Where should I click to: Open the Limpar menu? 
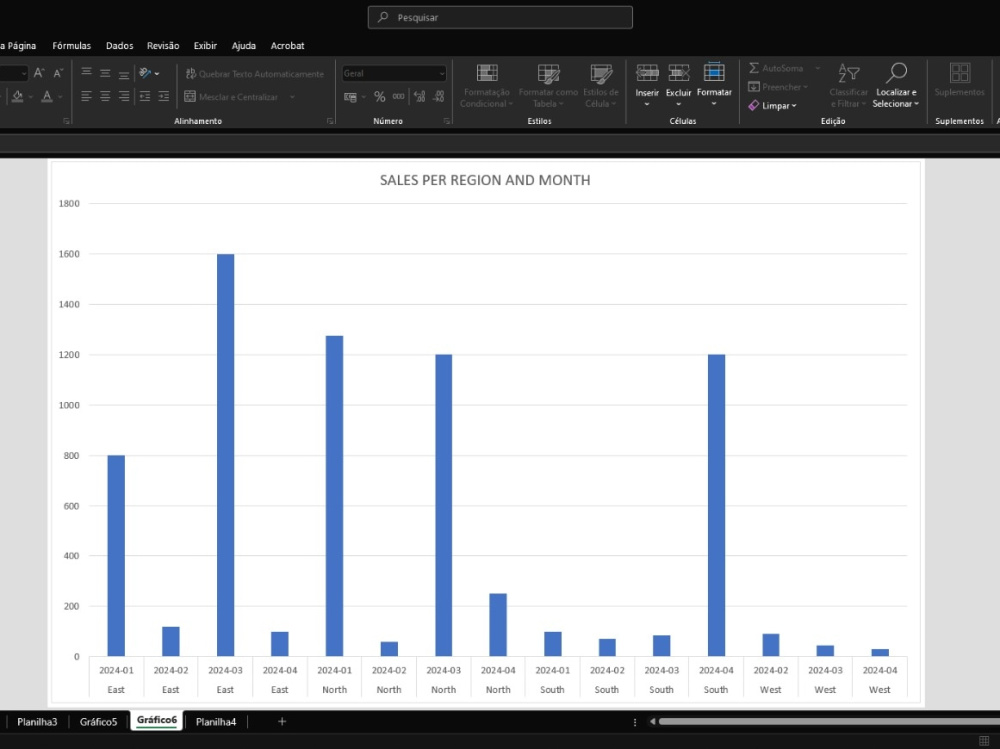[x=772, y=105]
